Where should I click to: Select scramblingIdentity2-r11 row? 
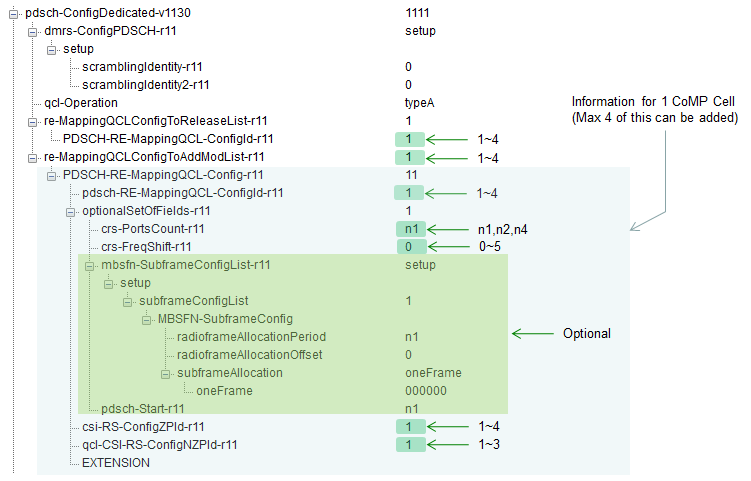[146, 85]
